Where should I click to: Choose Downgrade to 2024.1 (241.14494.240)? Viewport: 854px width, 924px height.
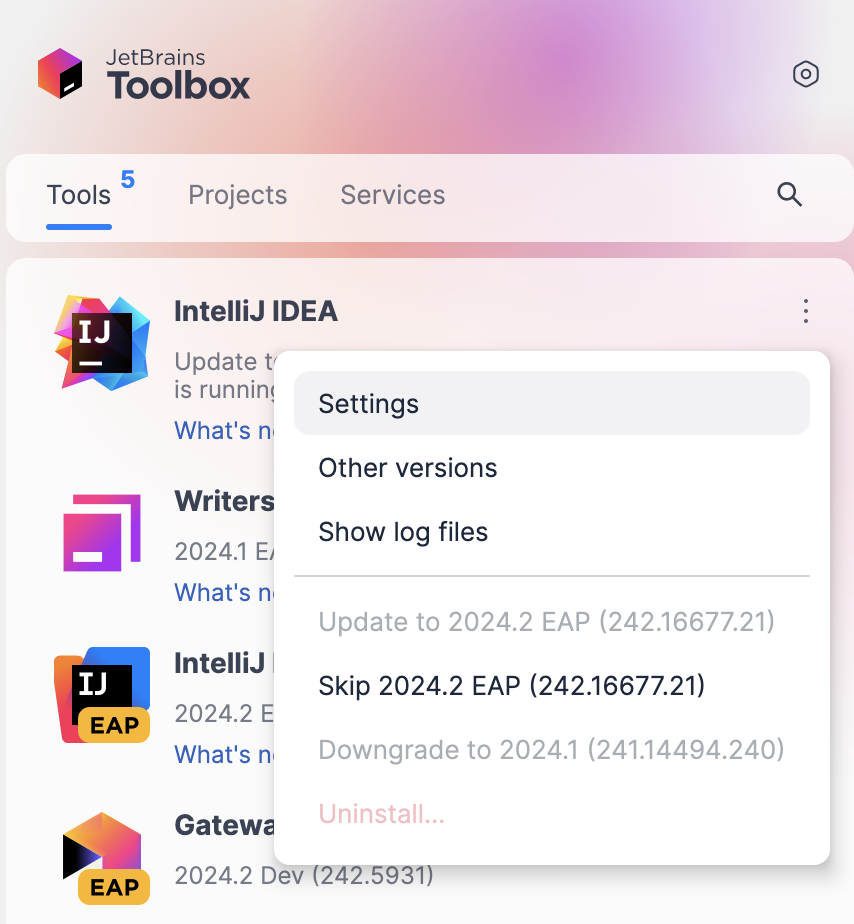click(551, 750)
